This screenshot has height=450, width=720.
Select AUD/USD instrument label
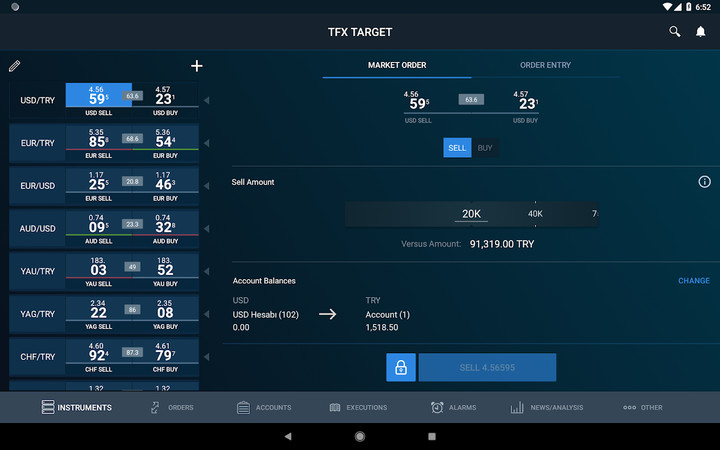coord(37,228)
